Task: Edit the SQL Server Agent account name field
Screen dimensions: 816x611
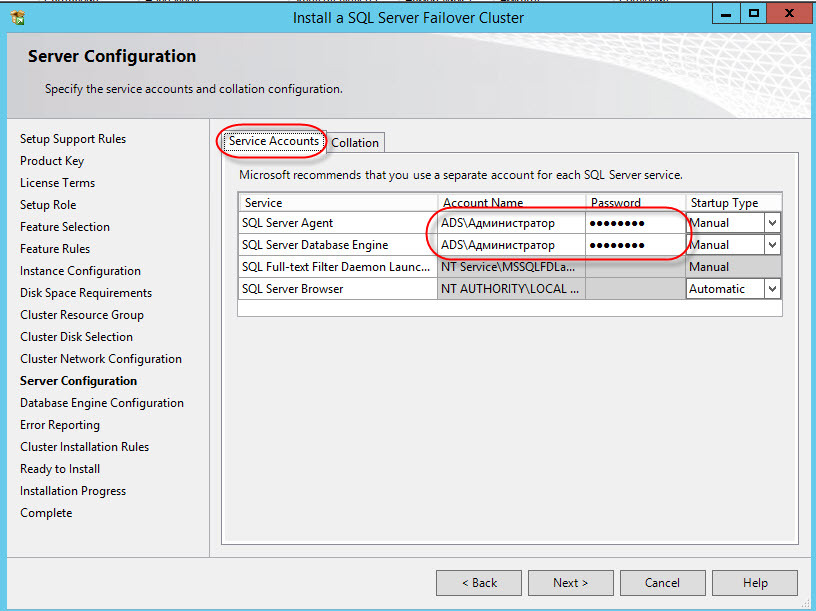Action: tap(510, 223)
